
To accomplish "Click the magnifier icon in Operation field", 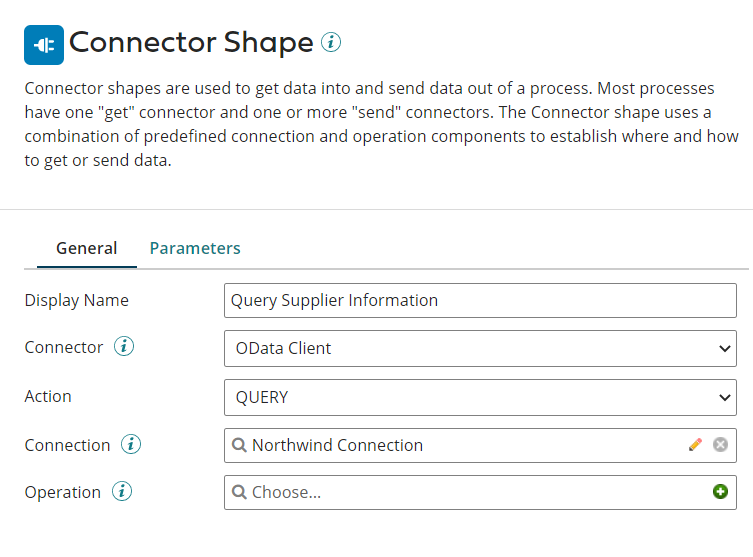I will pos(240,492).
